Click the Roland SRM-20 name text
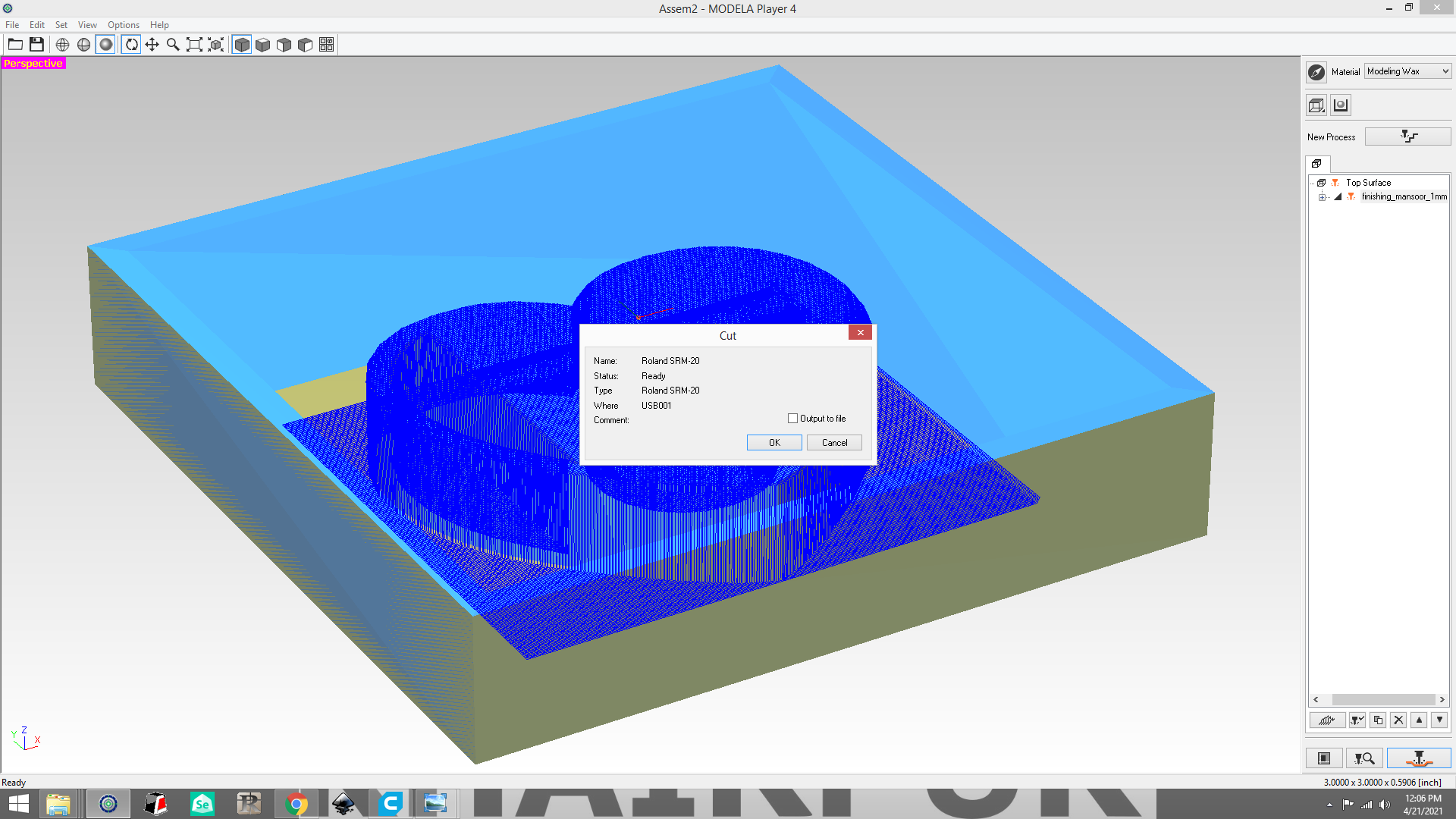This screenshot has height=819, width=1456. click(670, 361)
